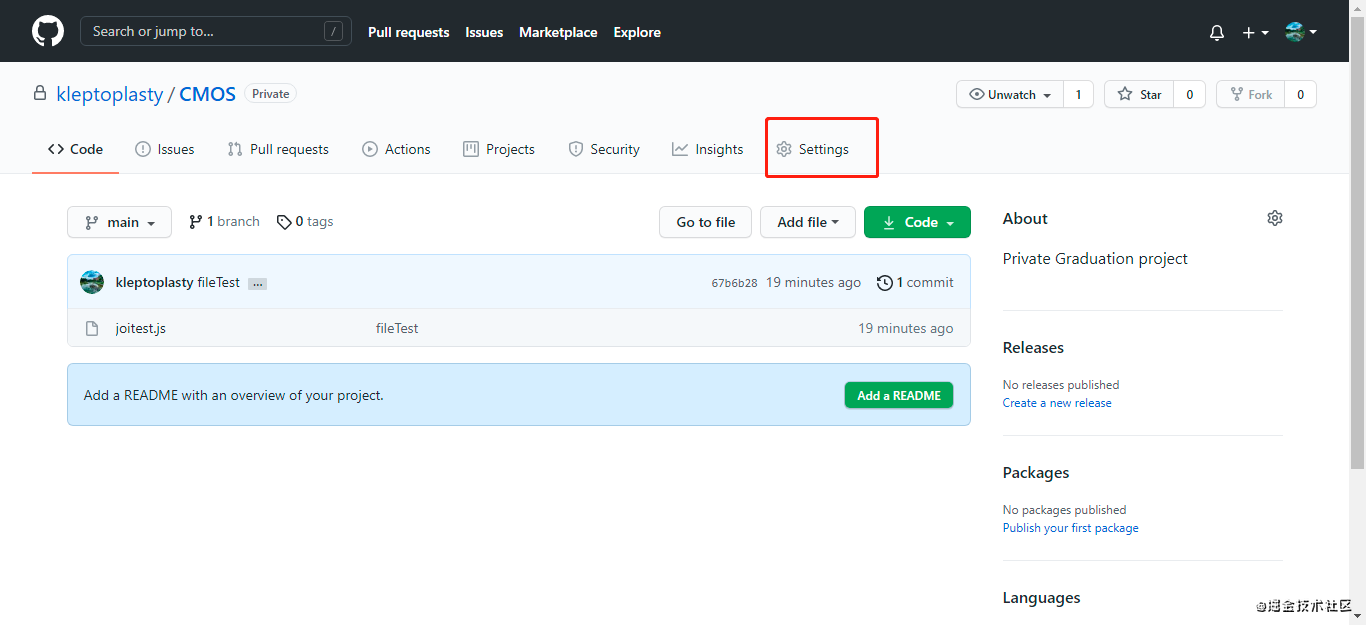
Task: Open the Insights tab
Action: tap(708, 149)
